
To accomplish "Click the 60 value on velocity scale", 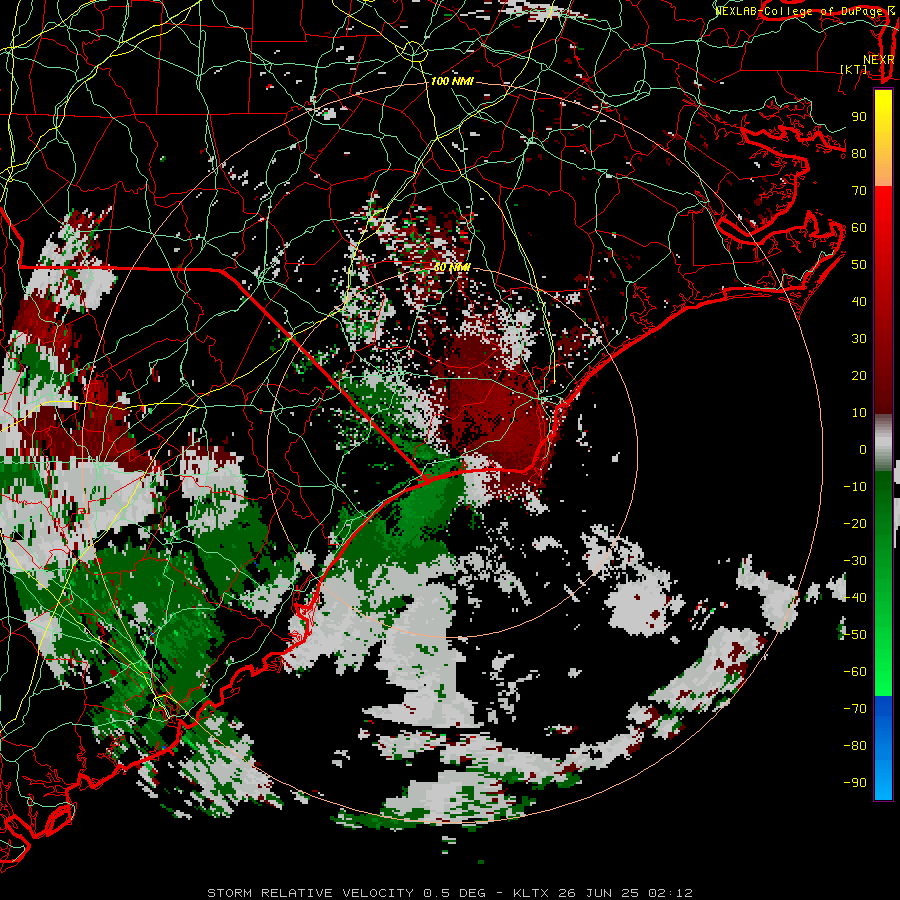I will pyautogui.click(x=859, y=227).
